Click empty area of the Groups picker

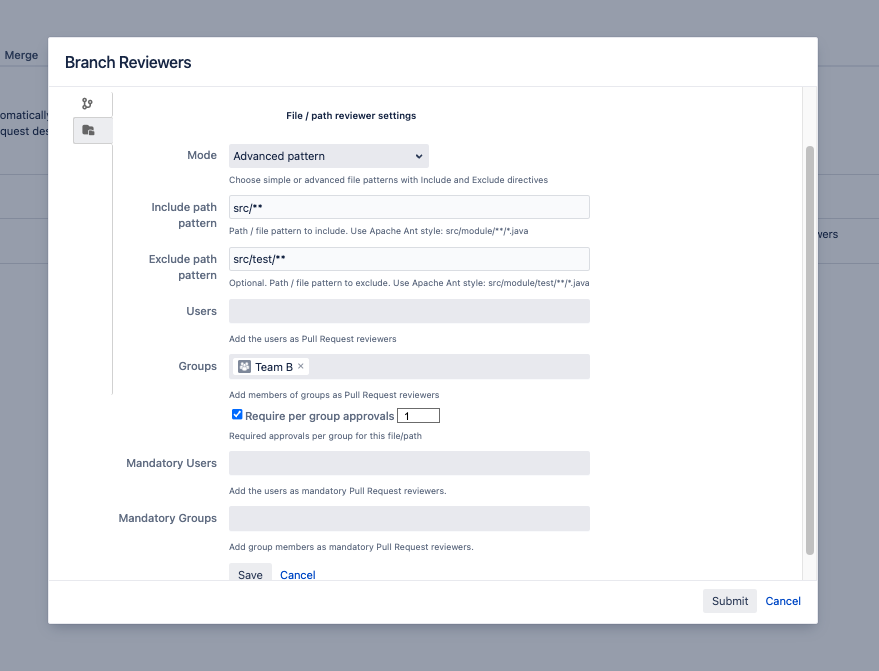450,367
